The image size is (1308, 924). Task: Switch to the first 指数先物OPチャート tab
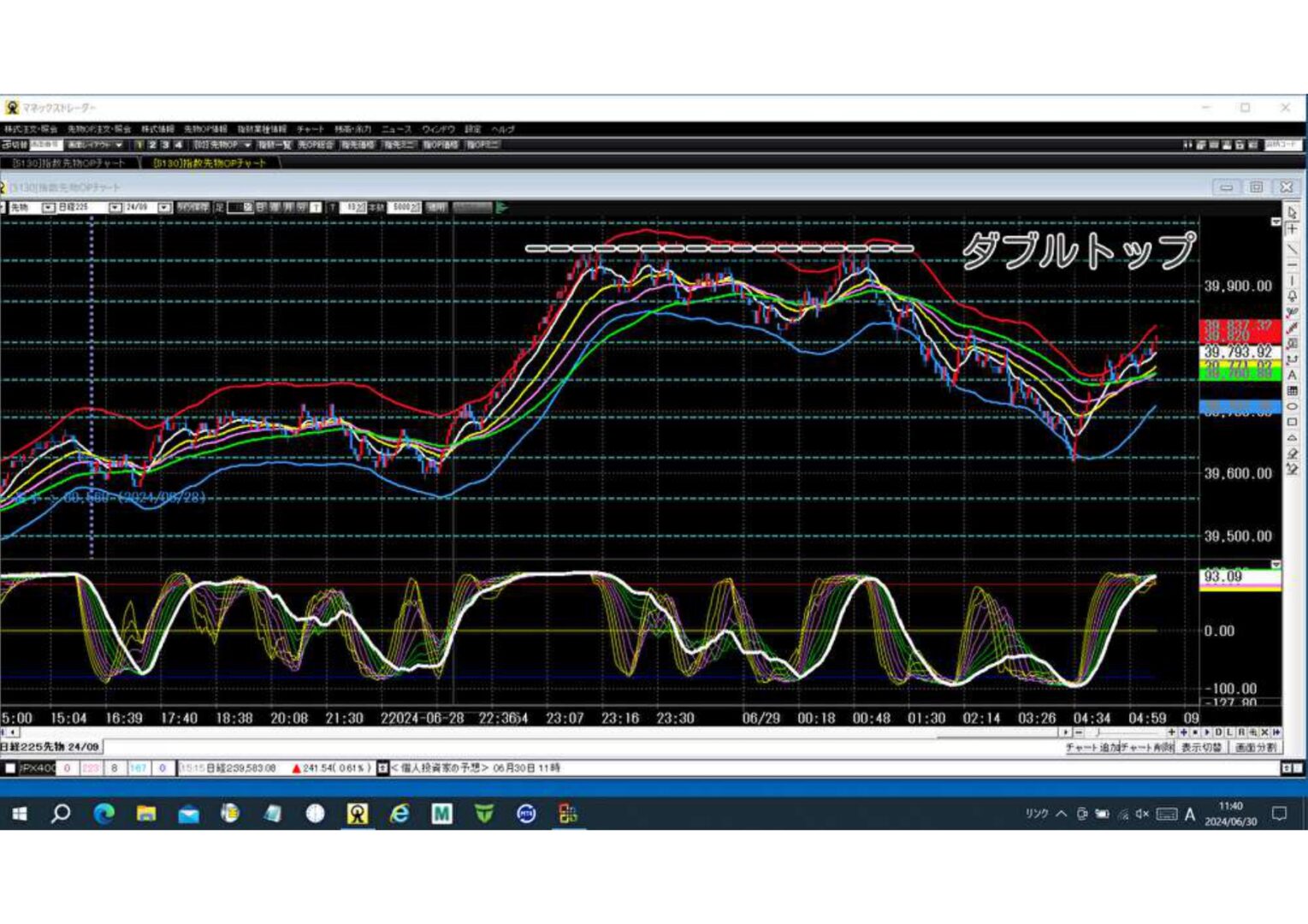click(68, 163)
